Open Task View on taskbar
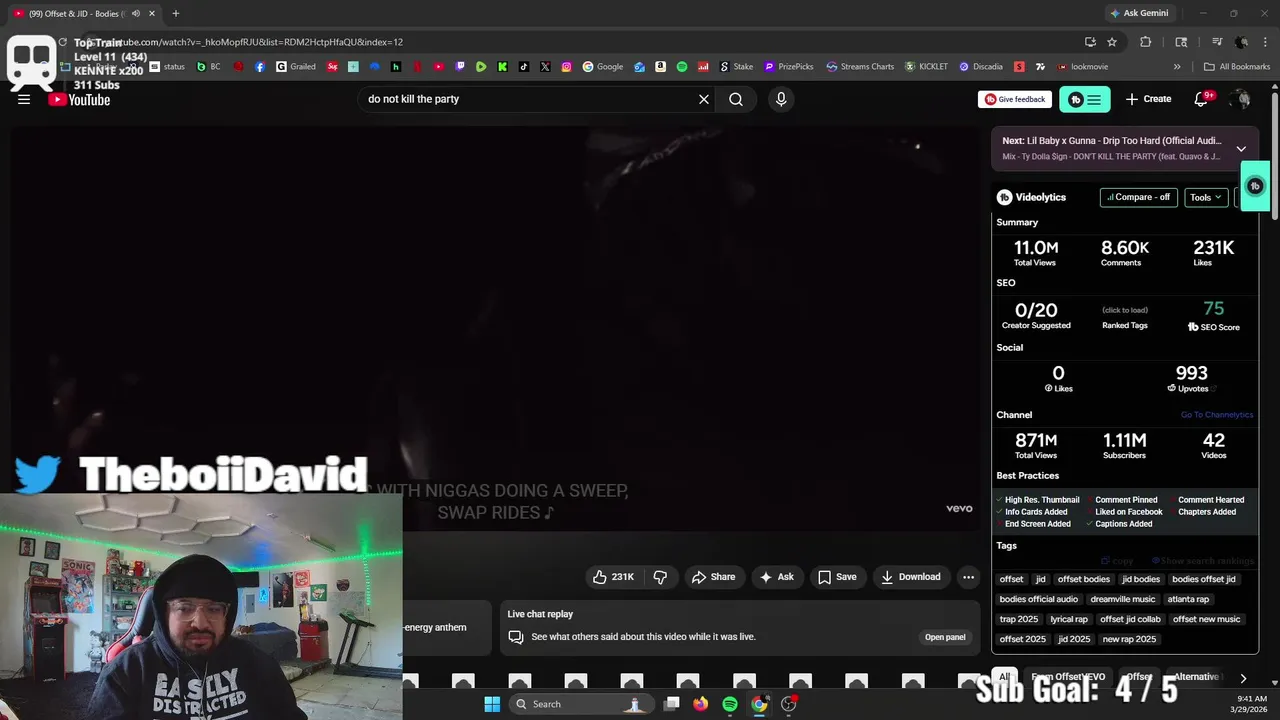The image size is (1280, 720). pos(672,704)
